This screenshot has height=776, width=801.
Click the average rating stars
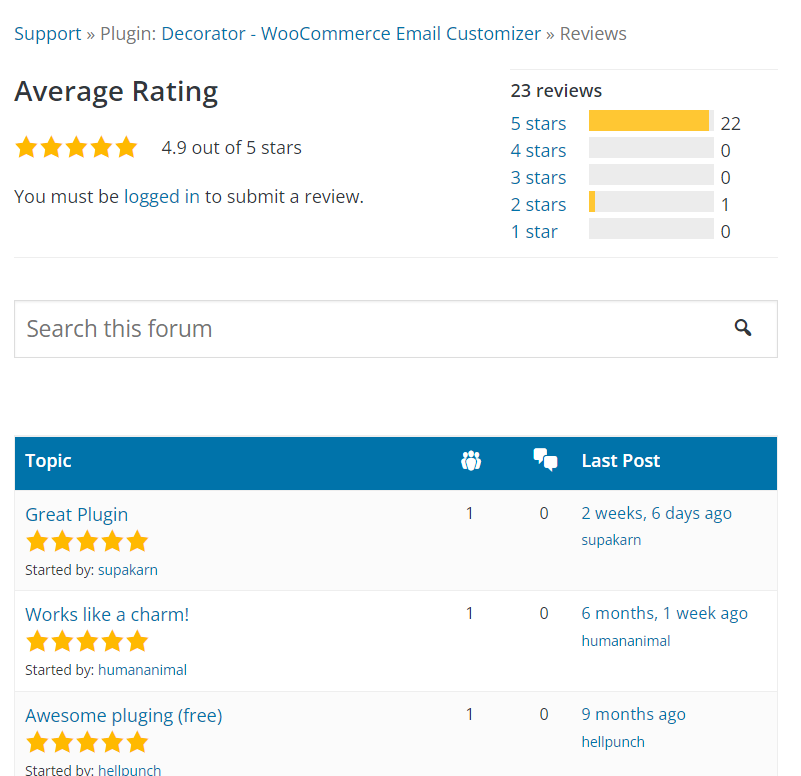76,148
